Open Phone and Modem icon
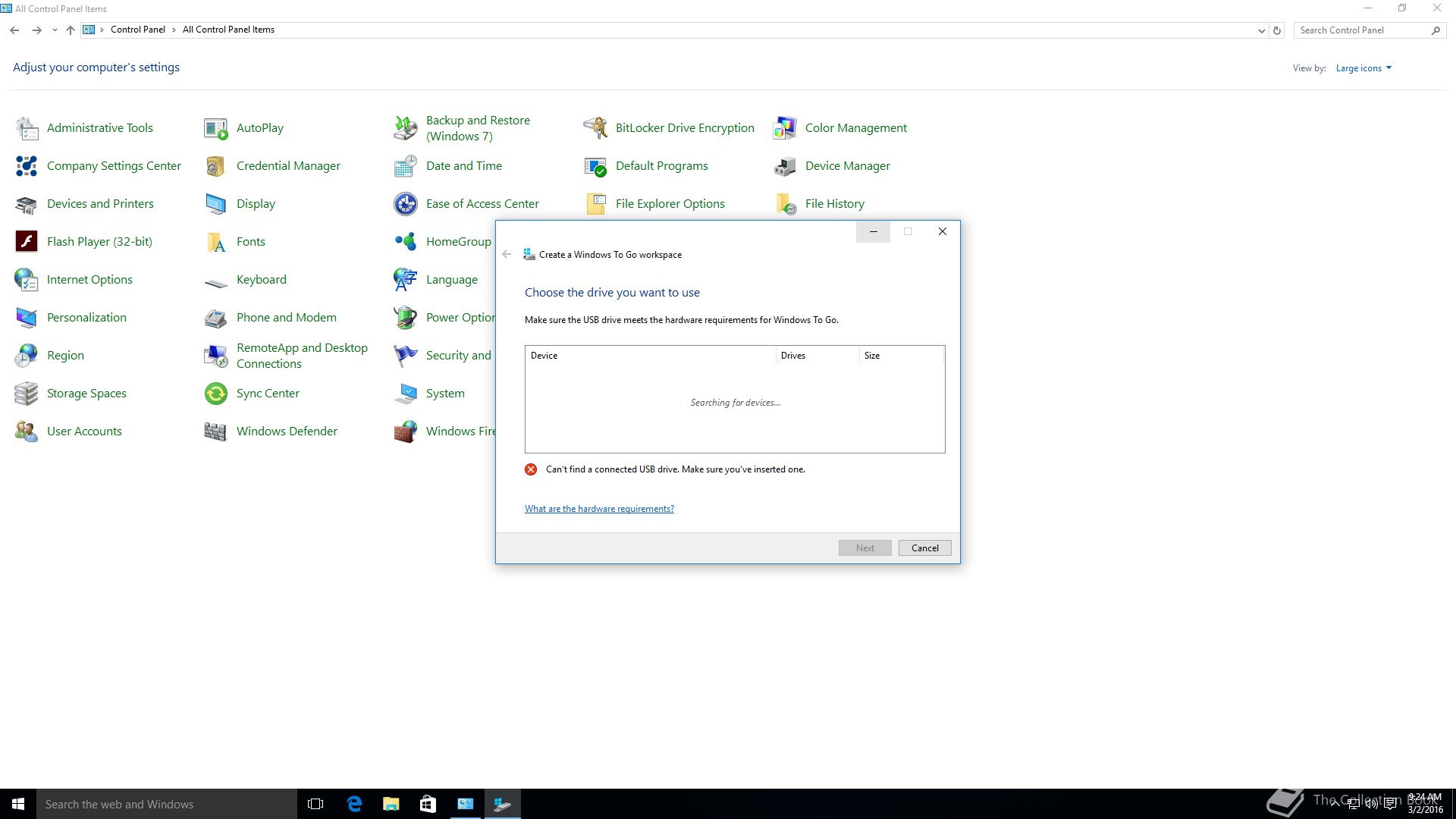Image resolution: width=1456 pixels, height=819 pixels. 216,318
